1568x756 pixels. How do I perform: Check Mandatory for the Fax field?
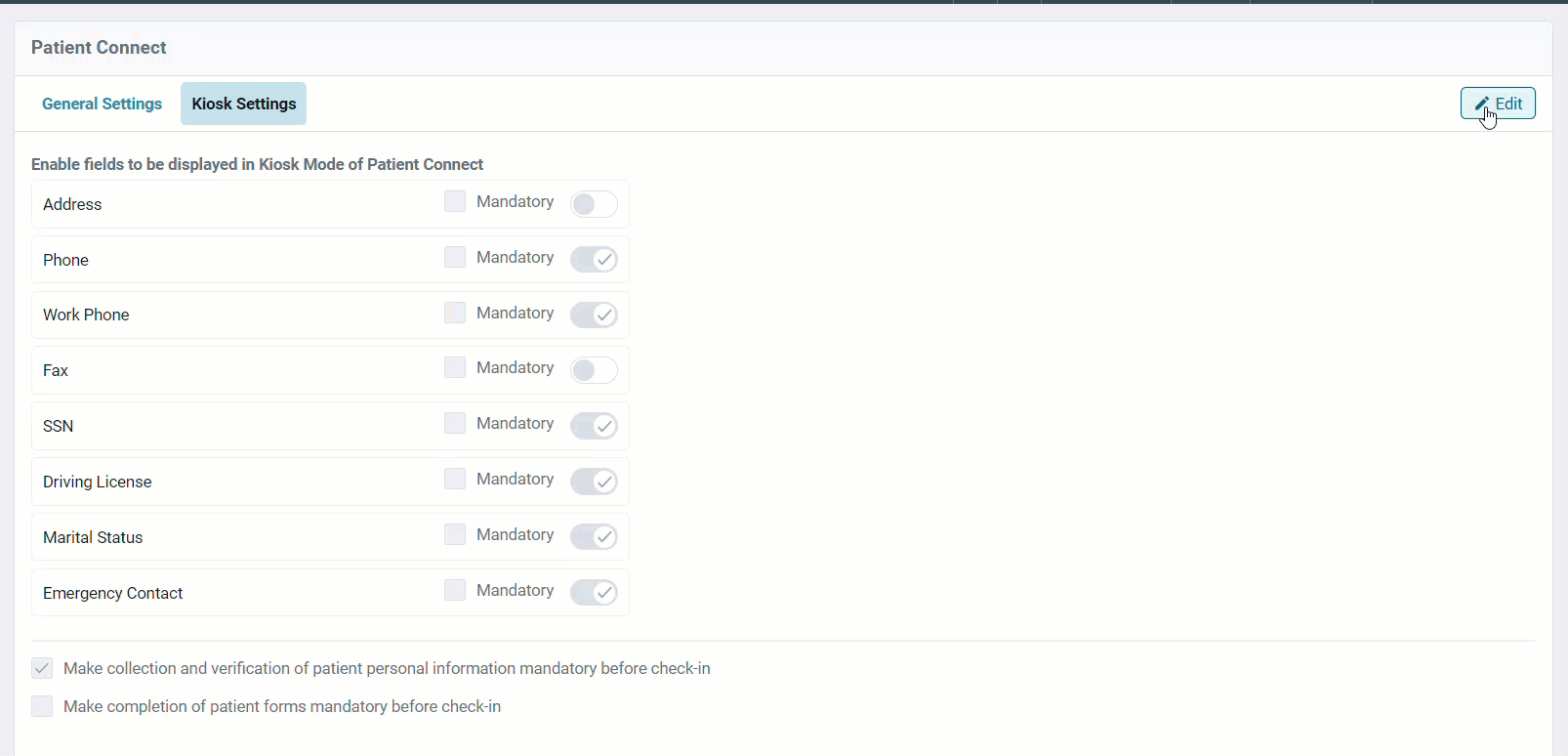pyautogui.click(x=455, y=367)
